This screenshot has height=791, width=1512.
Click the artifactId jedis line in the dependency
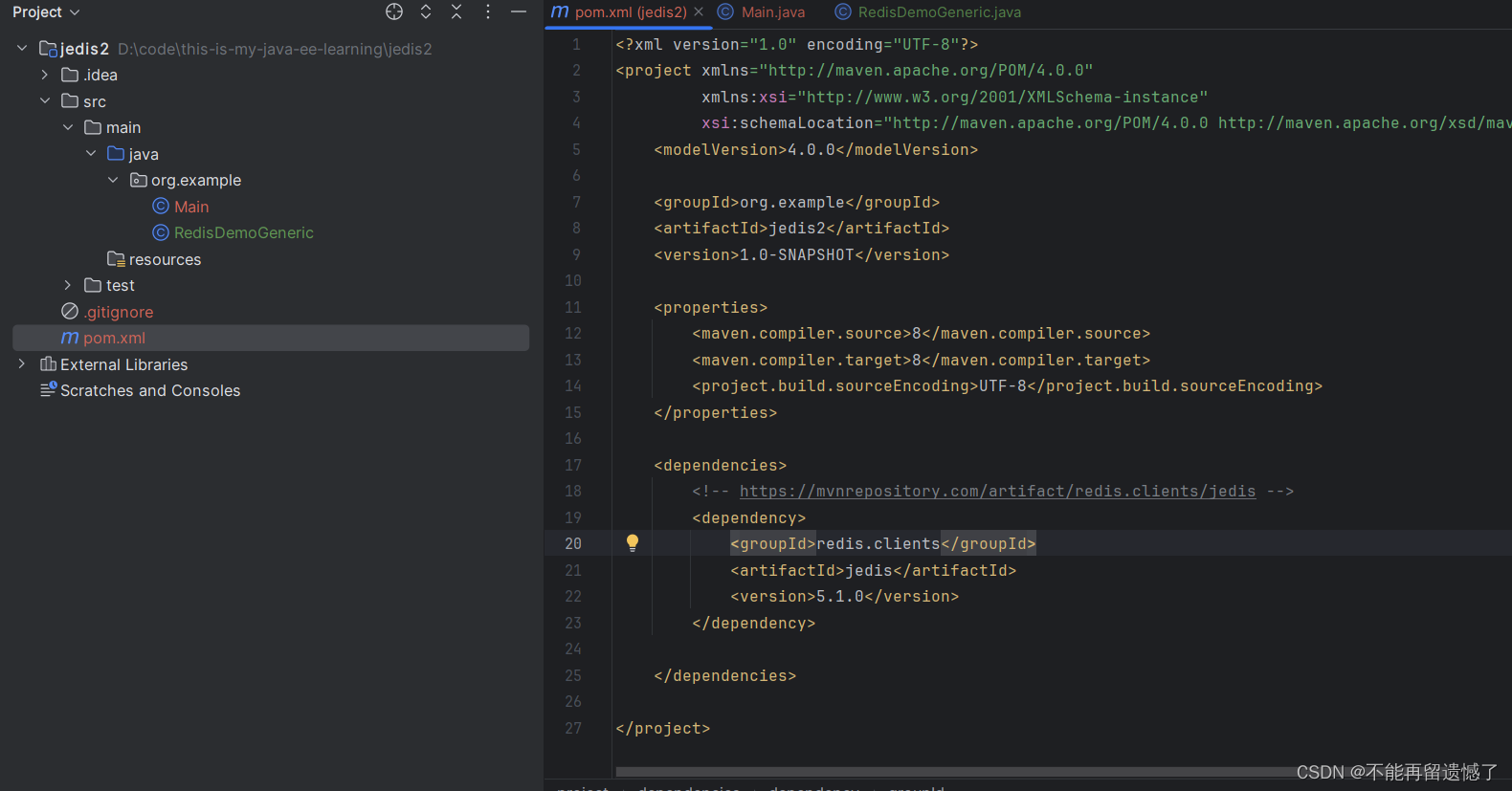[873, 570]
